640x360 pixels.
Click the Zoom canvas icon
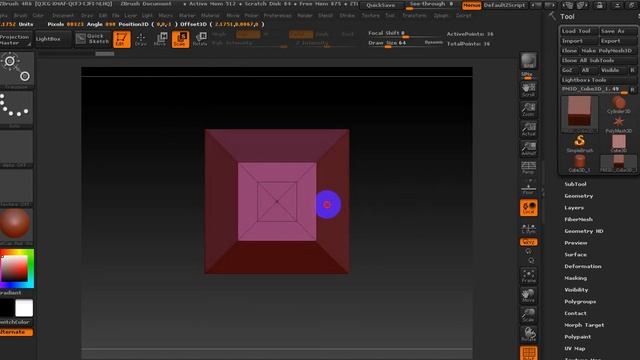[x=529, y=109]
